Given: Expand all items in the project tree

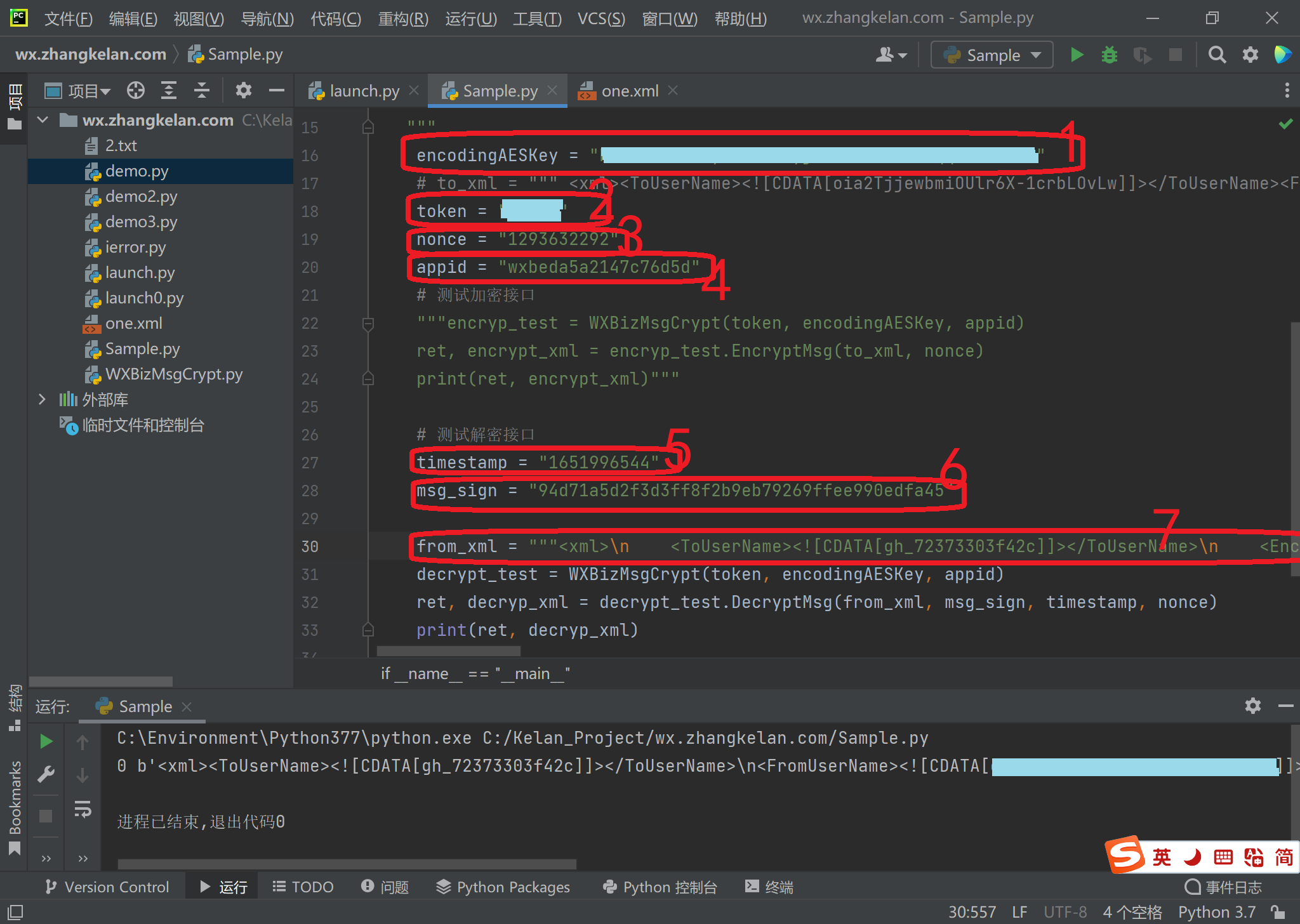Looking at the screenshot, I should click(x=168, y=91).
